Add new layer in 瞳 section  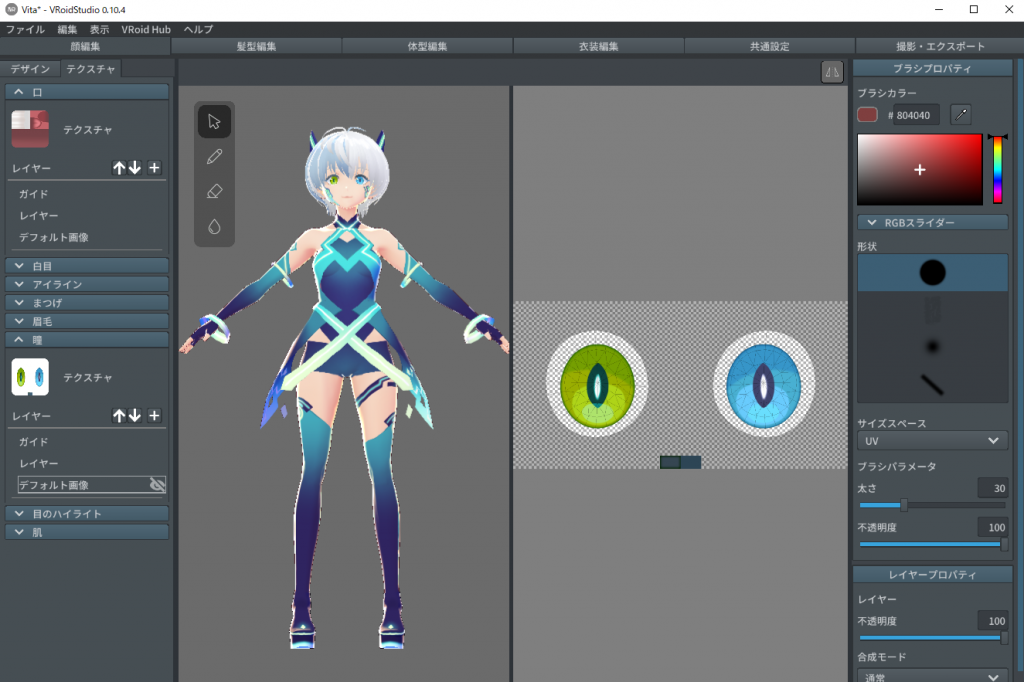(x=154, y=416)
